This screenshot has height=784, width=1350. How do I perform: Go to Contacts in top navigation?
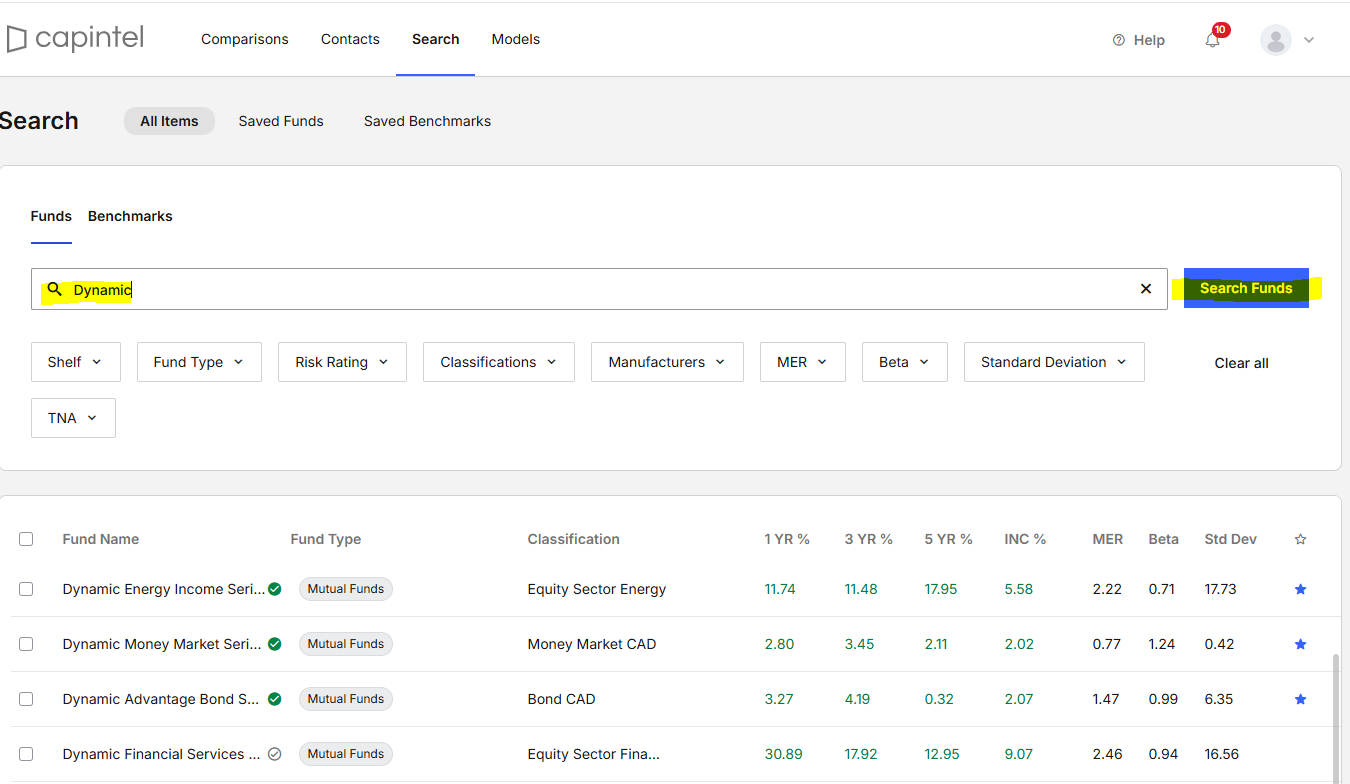point(350,39)
